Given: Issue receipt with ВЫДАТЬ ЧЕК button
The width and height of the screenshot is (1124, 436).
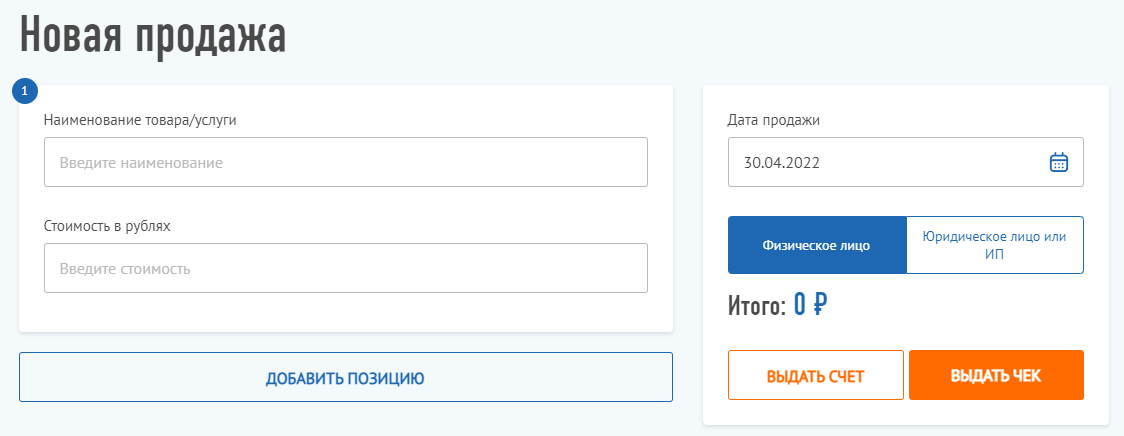Looking at the screenshot, I should pyautogui.click(x=995, y=376).
